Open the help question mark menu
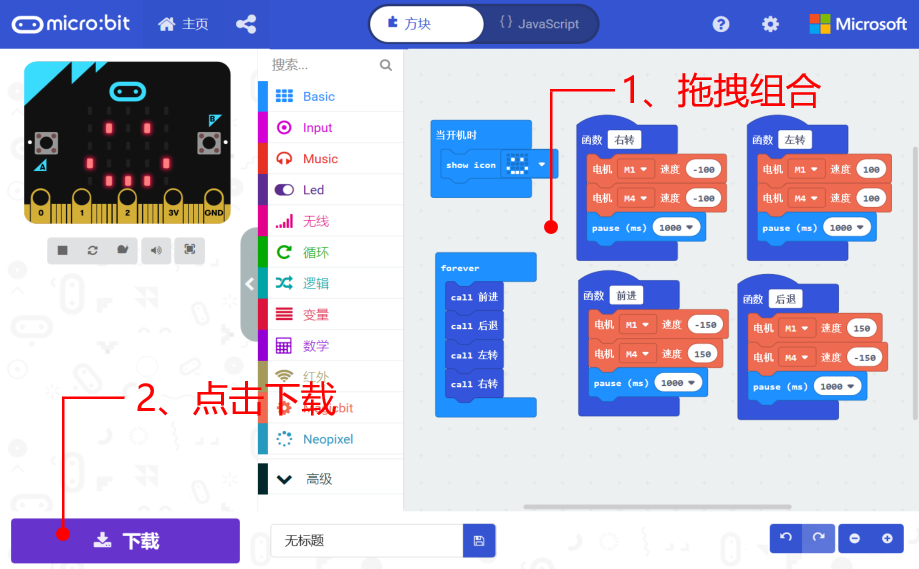 [x=721, y=24]
